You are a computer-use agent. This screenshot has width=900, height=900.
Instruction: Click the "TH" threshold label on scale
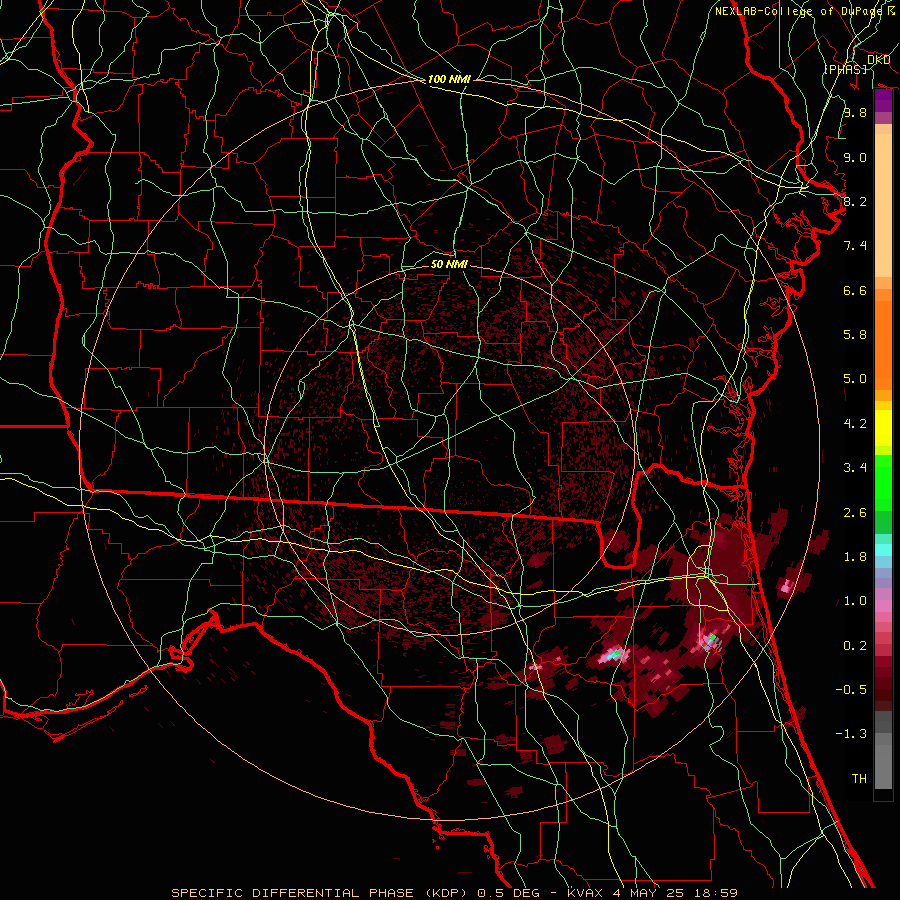[859, 779]
